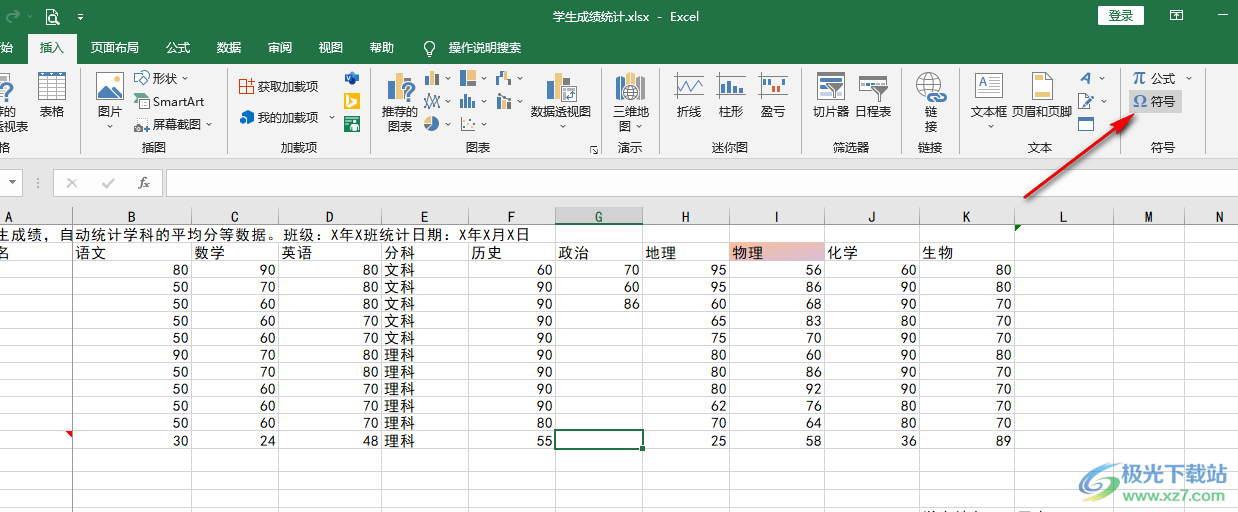Click the 登录 sign-in button
The image size is (1238, 512).
[x=1121, y=16]
